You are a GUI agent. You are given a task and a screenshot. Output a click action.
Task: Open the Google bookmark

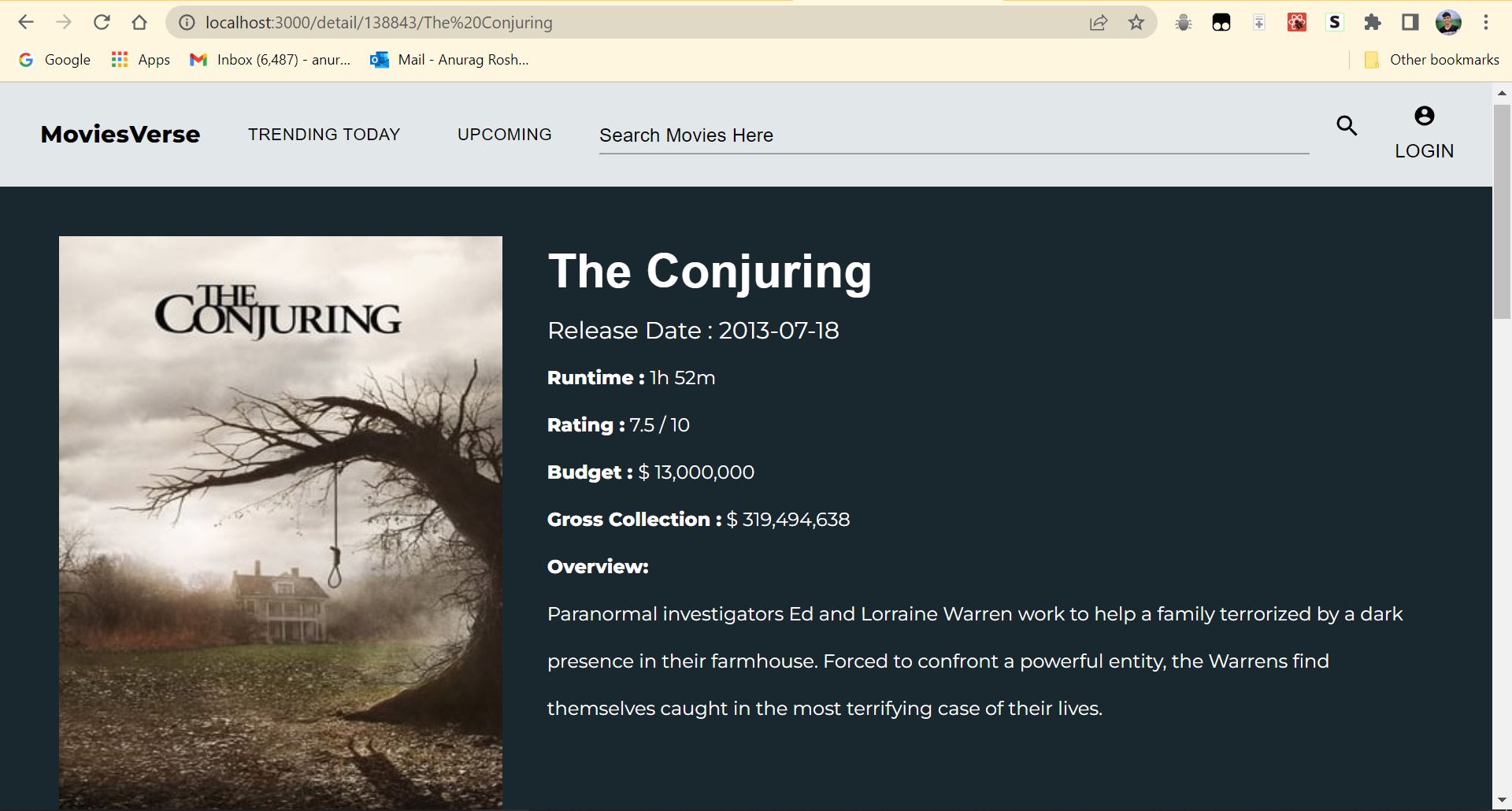pyautogui.click(x=54, y=60)
